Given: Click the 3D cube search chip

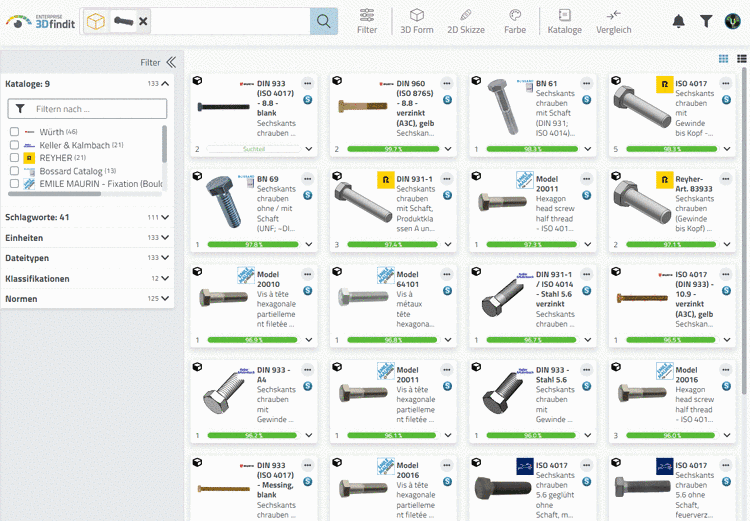Looking at the screenshot, I should point(96,21).
